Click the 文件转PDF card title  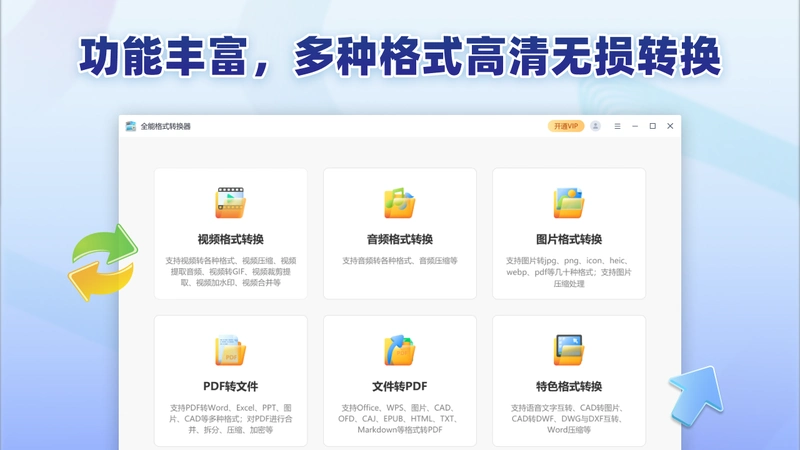(x=399, y=386)
